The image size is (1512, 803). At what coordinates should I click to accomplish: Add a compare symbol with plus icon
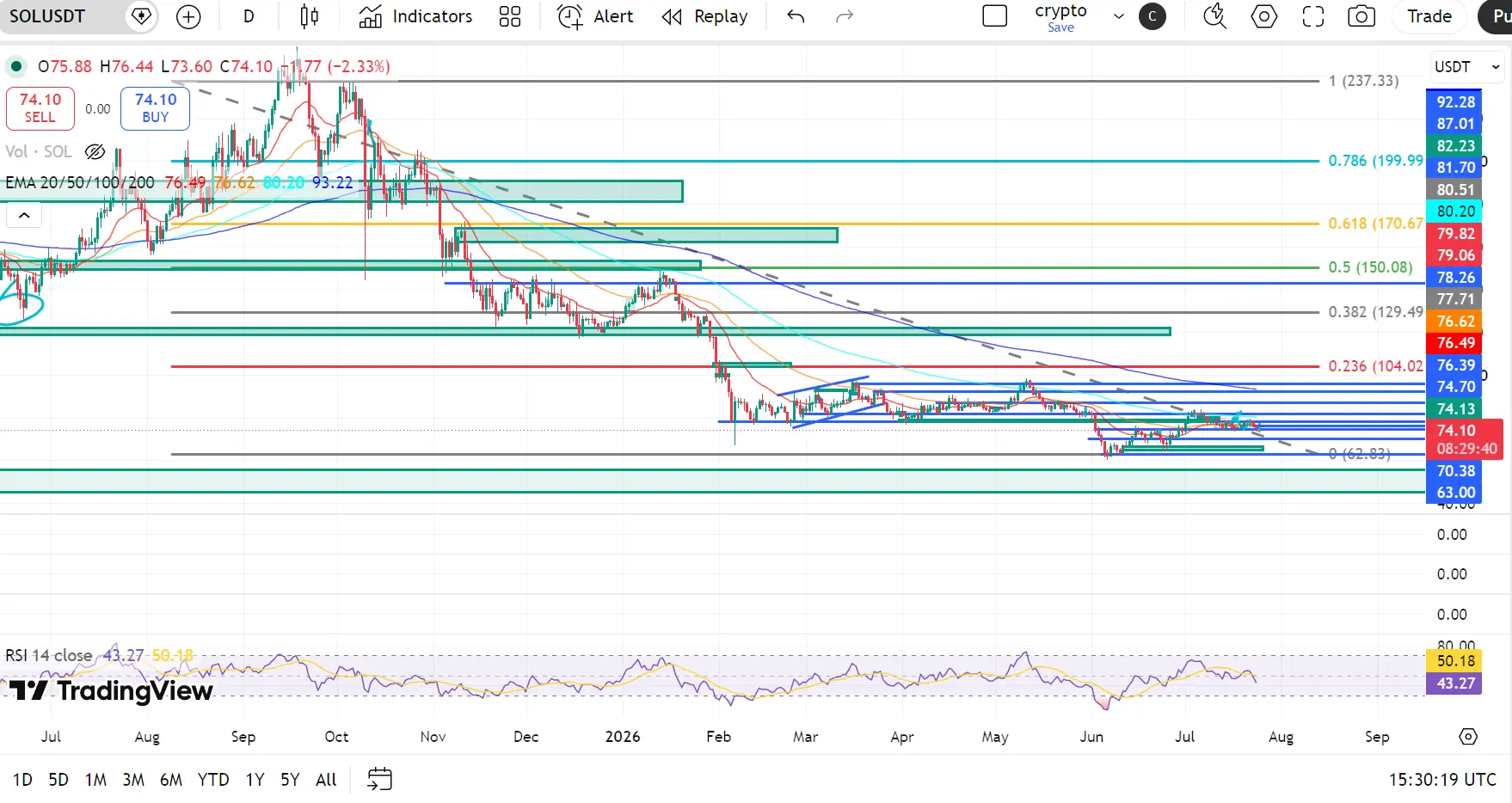click(x=188, y=16)
